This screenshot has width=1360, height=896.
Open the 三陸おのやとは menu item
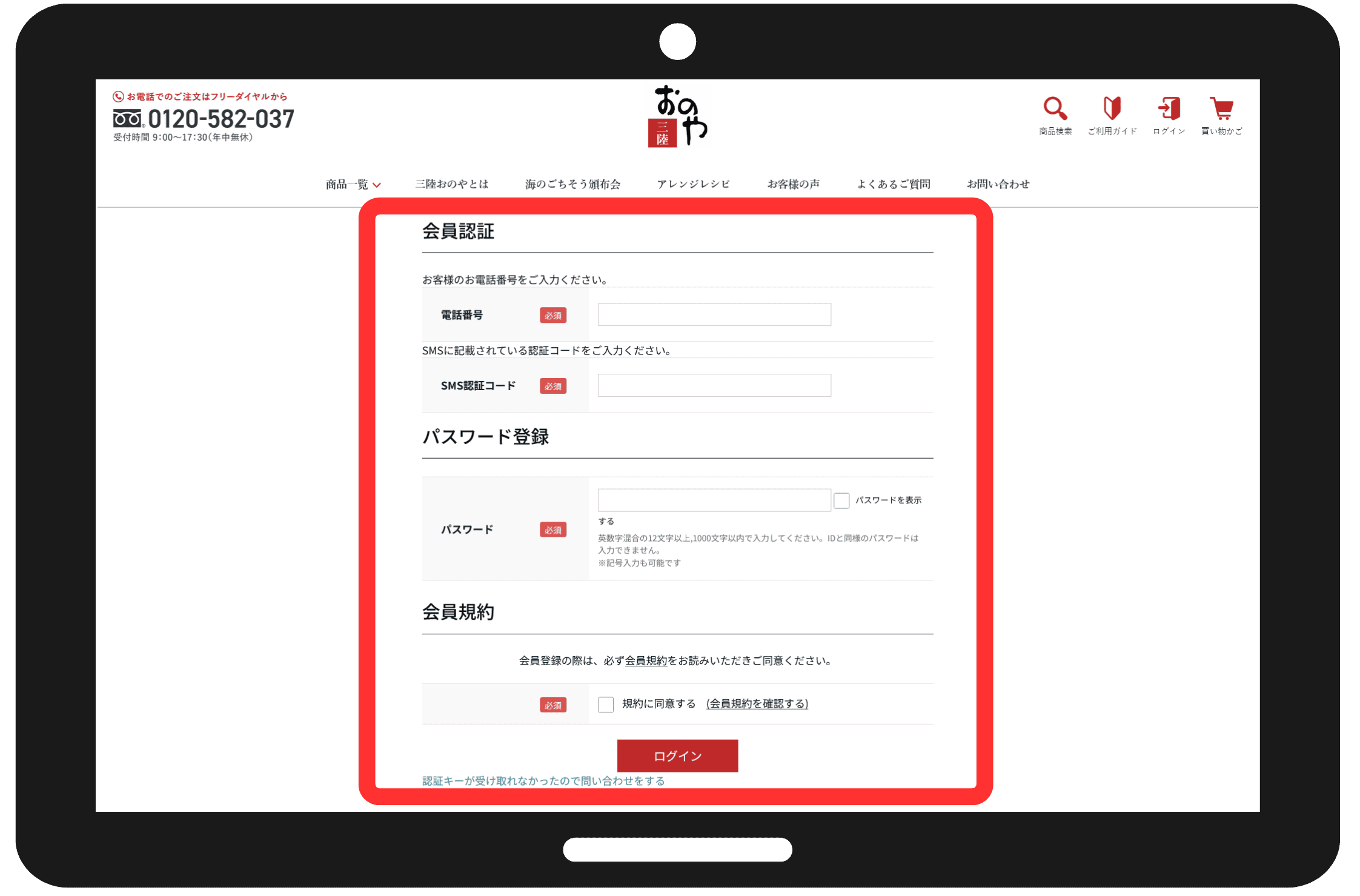click(451, 184)
